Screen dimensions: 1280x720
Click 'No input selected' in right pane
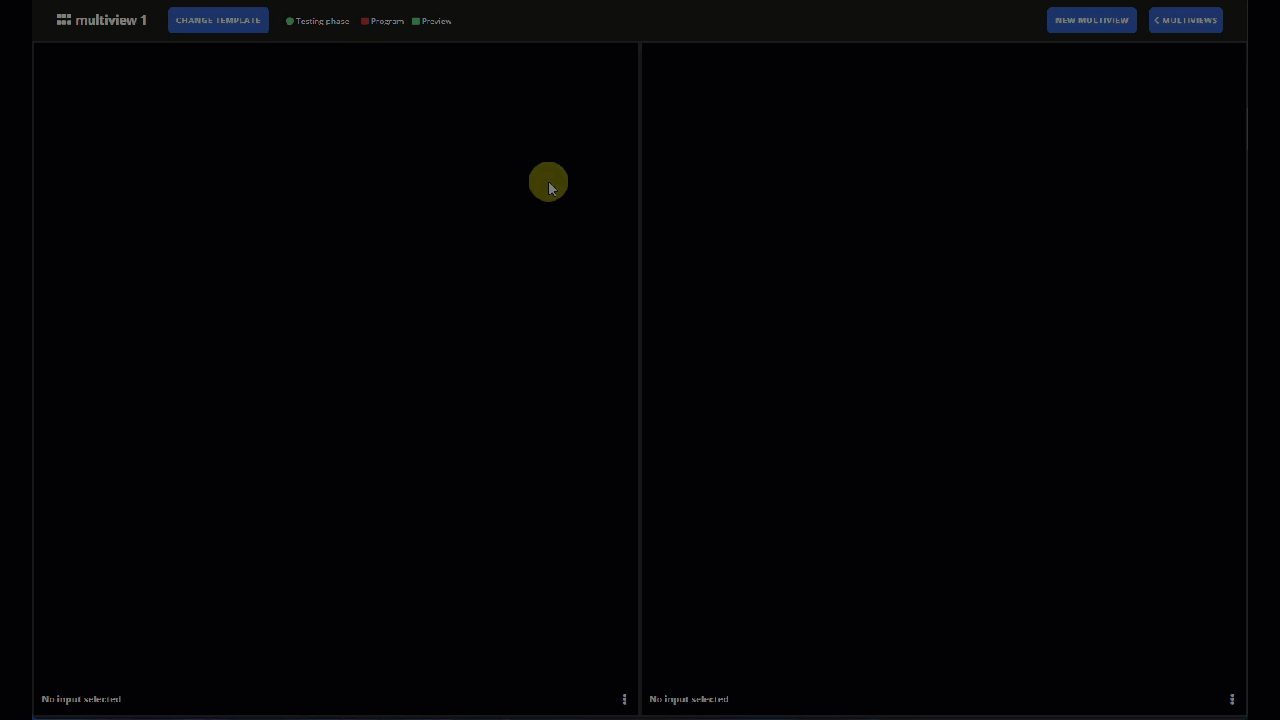(689, 699)
